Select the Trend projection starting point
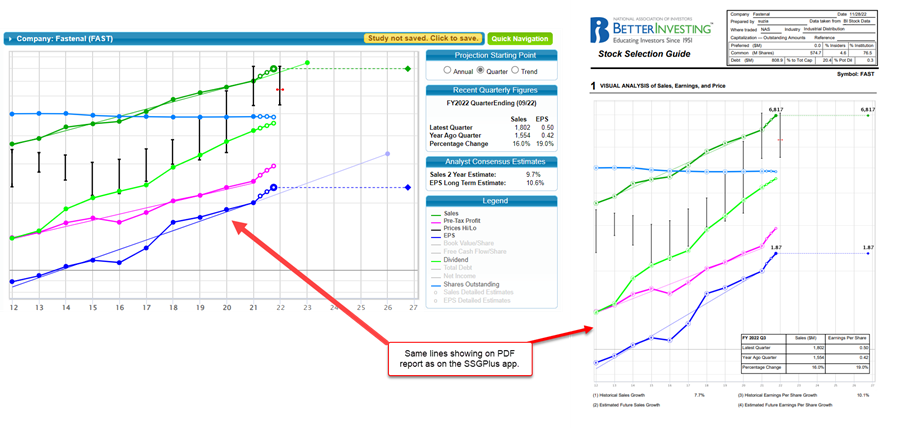Viewport: 900px width, 428px height. click(515, 71)
